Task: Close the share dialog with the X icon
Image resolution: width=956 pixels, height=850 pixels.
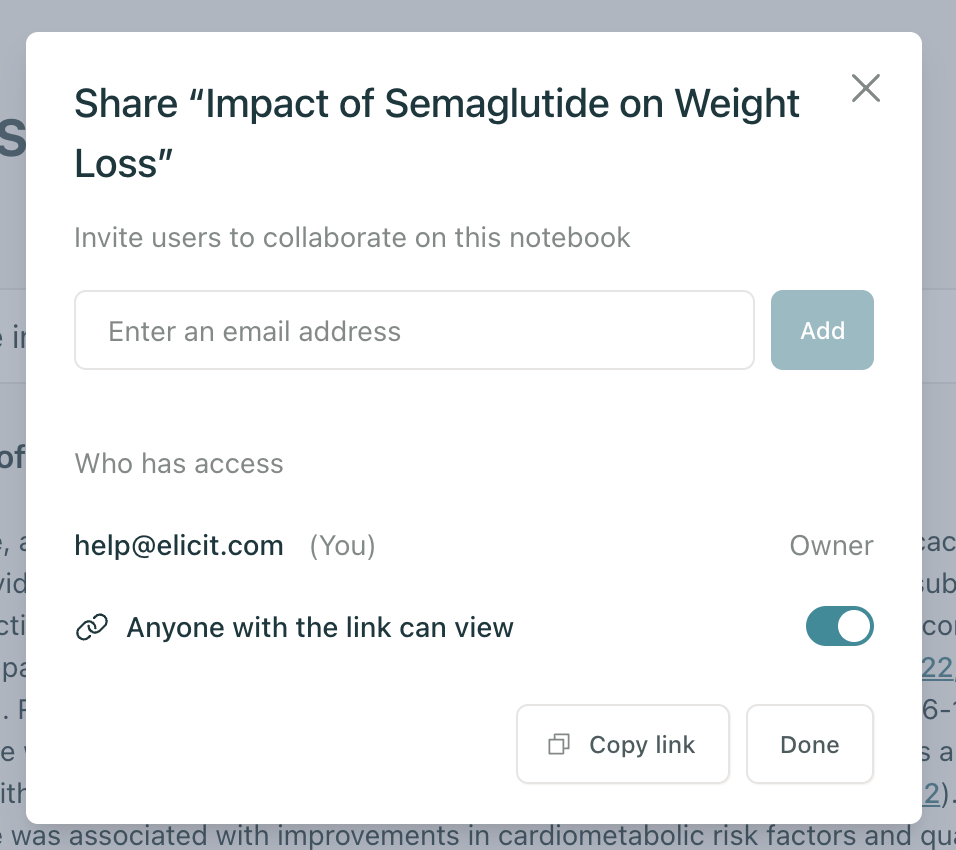Action: coord(865,88)
